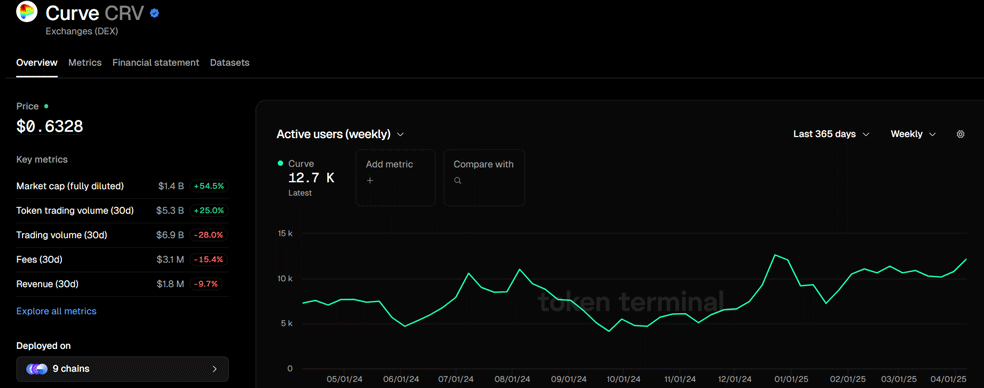Click the Add metric box
984x388 pixels.
(x=395, y=178)
